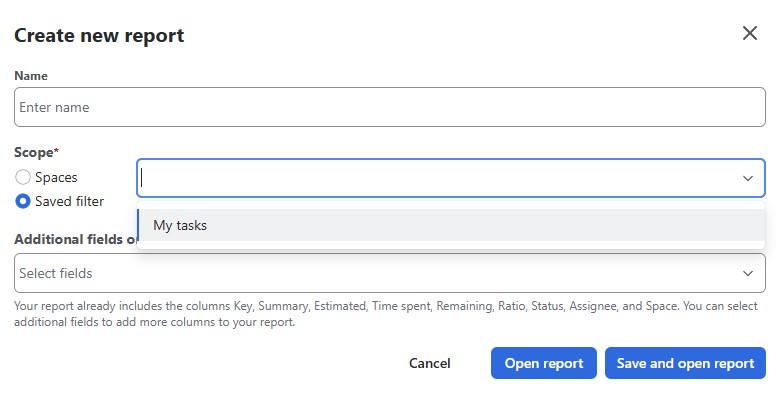Click the red asterisk beside Scope

tap(57, 152)
